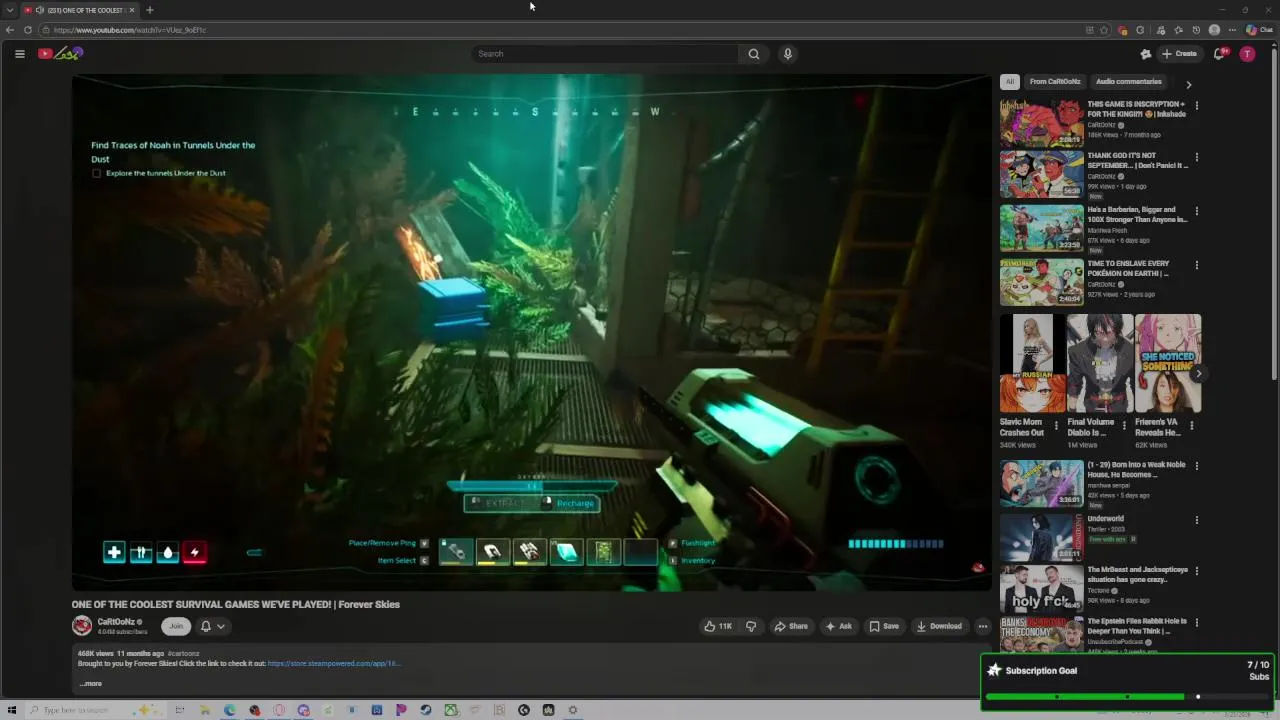Open a new browser tab
The height and width of the screenshot is (720, 1280).
149,10
